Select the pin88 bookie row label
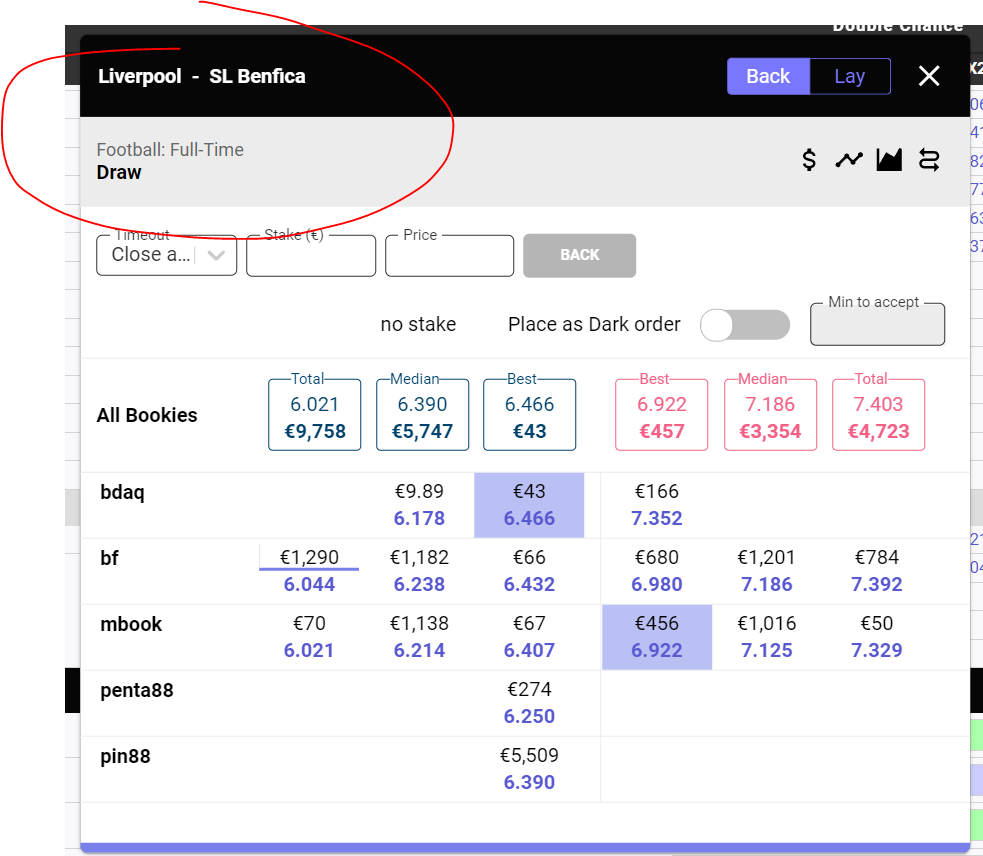983x856 pixels. coord(125,756)
